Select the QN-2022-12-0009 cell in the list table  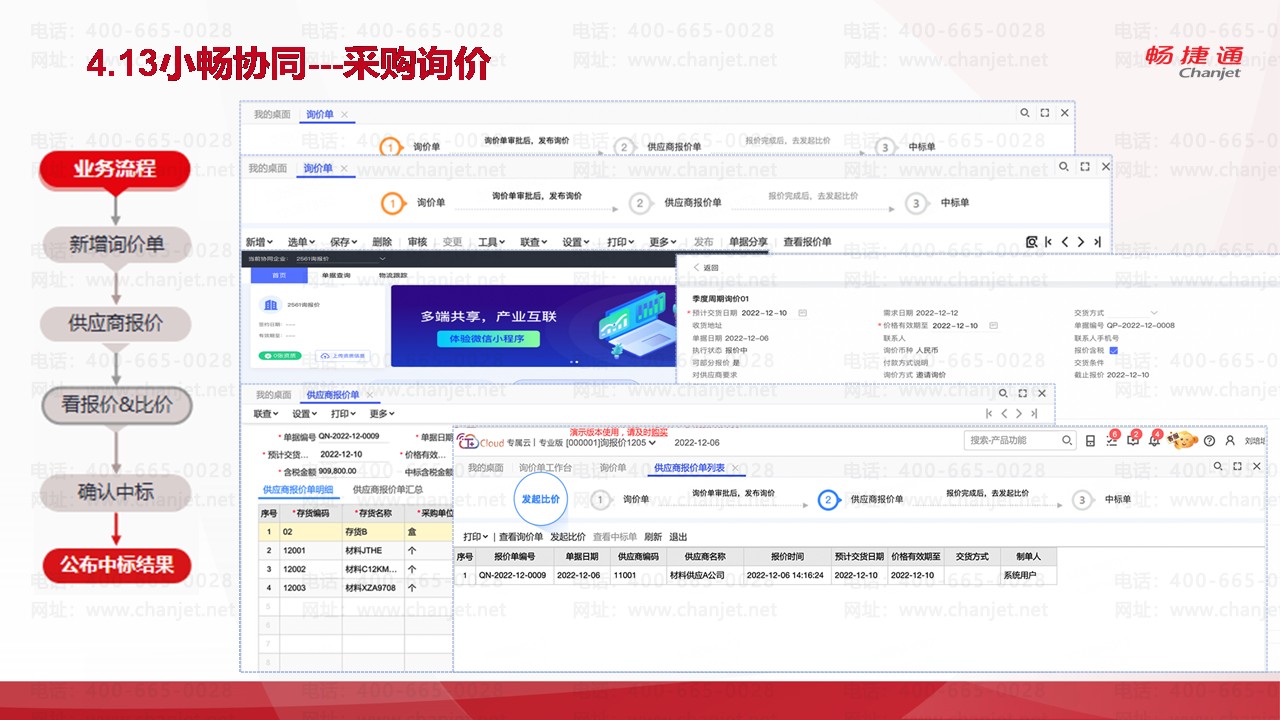pos(513,576)
